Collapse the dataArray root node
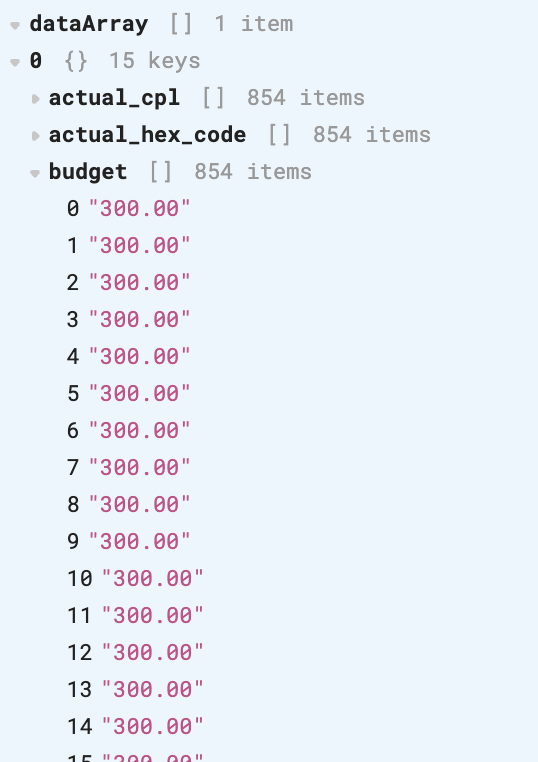538x762 pixels. click(x=15, y=25)
